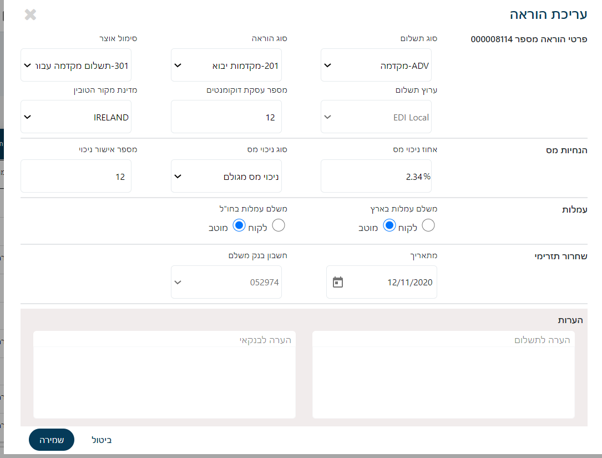Click the שמירה save button
Viewport: 602px width, 458px height.
pos(51,440)
